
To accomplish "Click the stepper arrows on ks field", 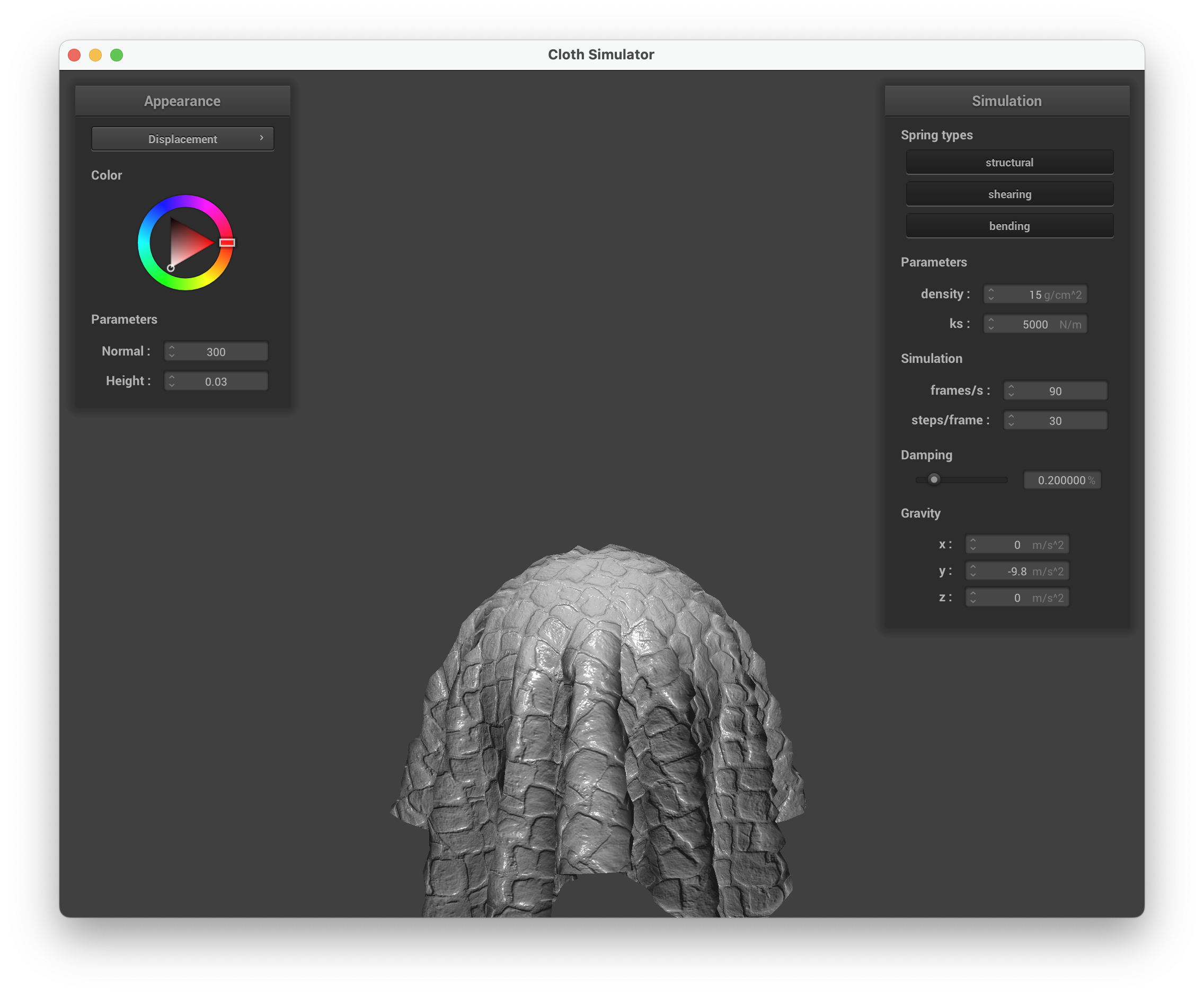I will point(991,324).
